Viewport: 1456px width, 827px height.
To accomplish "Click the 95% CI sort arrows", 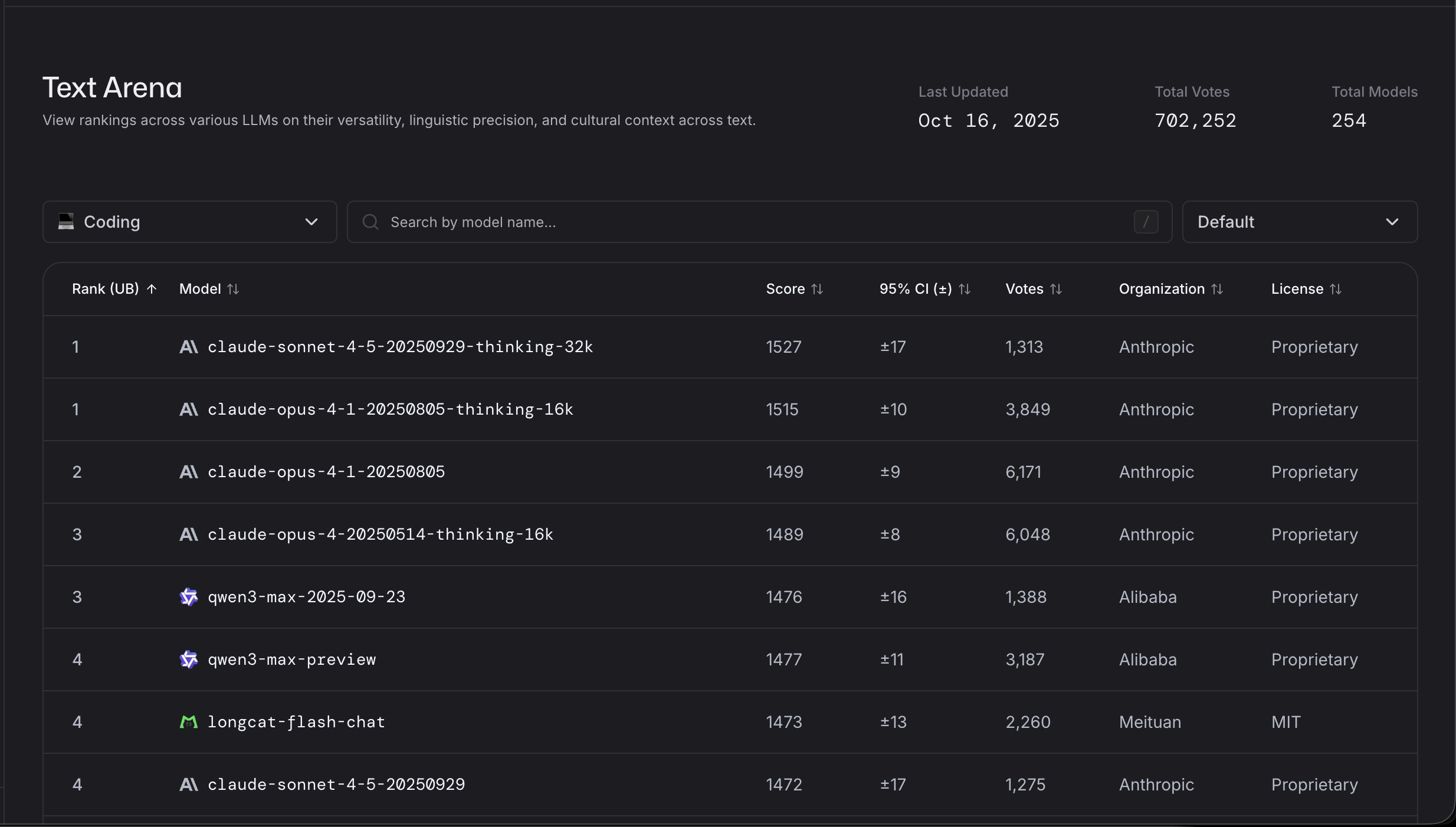I will tap(965, 289).
